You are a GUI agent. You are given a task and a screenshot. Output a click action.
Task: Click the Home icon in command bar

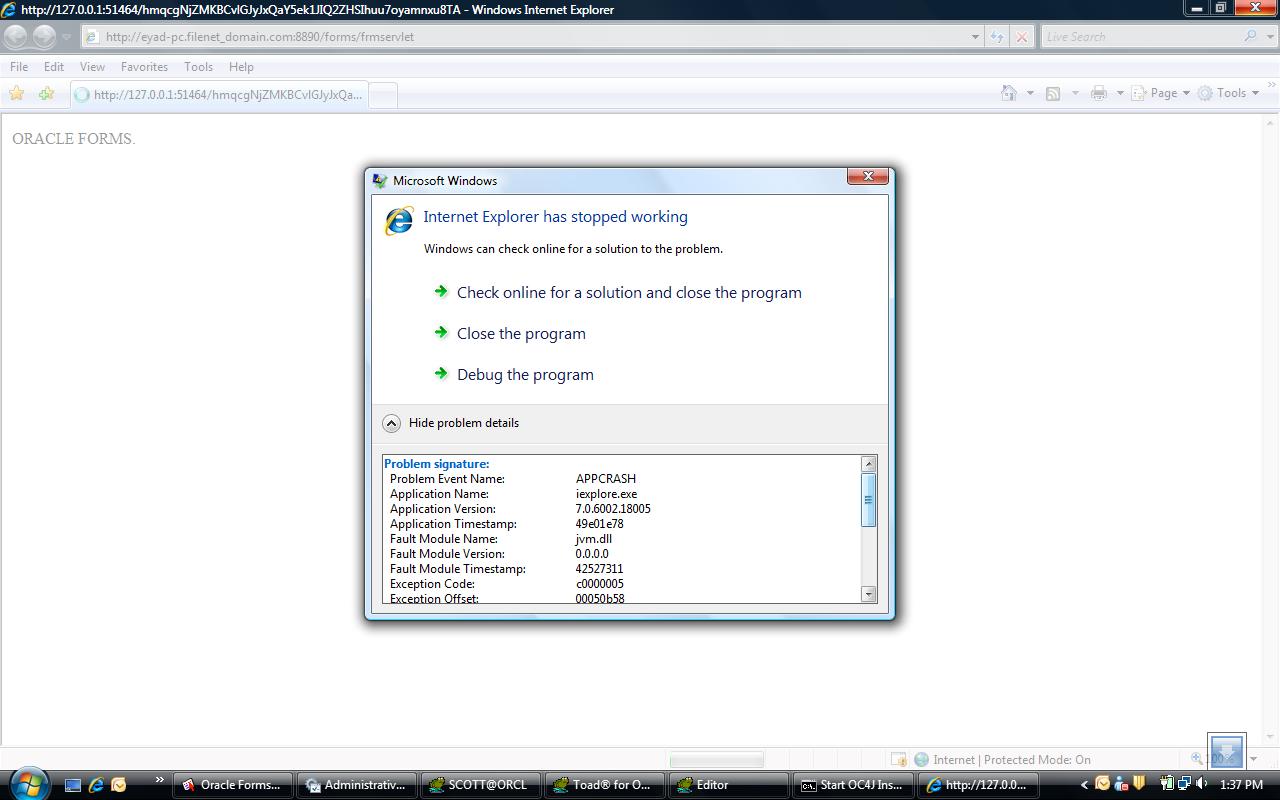pyautogui.click(x=1009, y=93)
